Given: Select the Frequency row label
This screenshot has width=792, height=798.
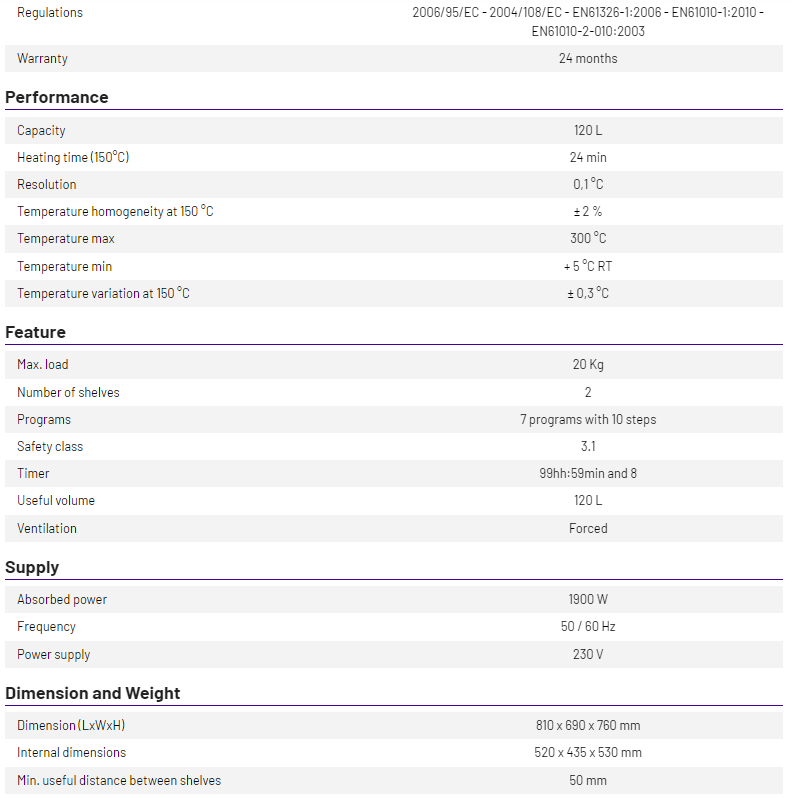Looking at the screenshot, I should 46,626.
